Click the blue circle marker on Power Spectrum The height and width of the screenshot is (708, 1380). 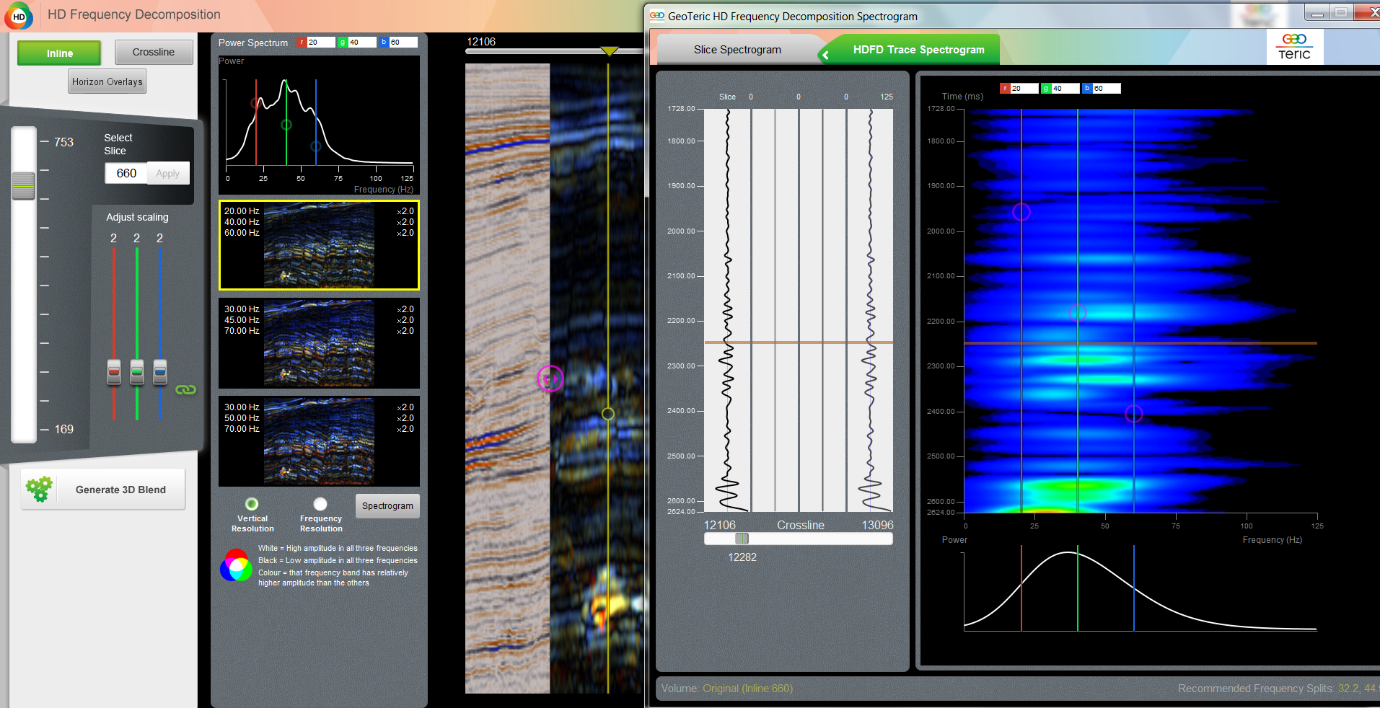(315, 146)
